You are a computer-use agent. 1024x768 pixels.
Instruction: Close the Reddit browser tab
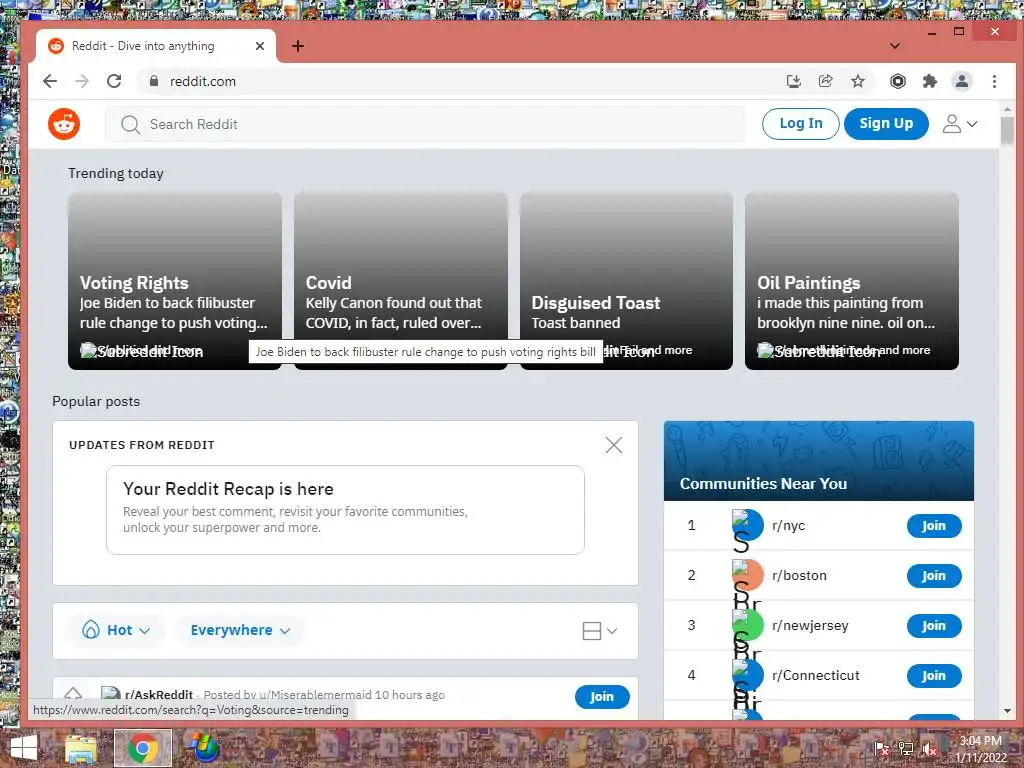tap(260, 46)
